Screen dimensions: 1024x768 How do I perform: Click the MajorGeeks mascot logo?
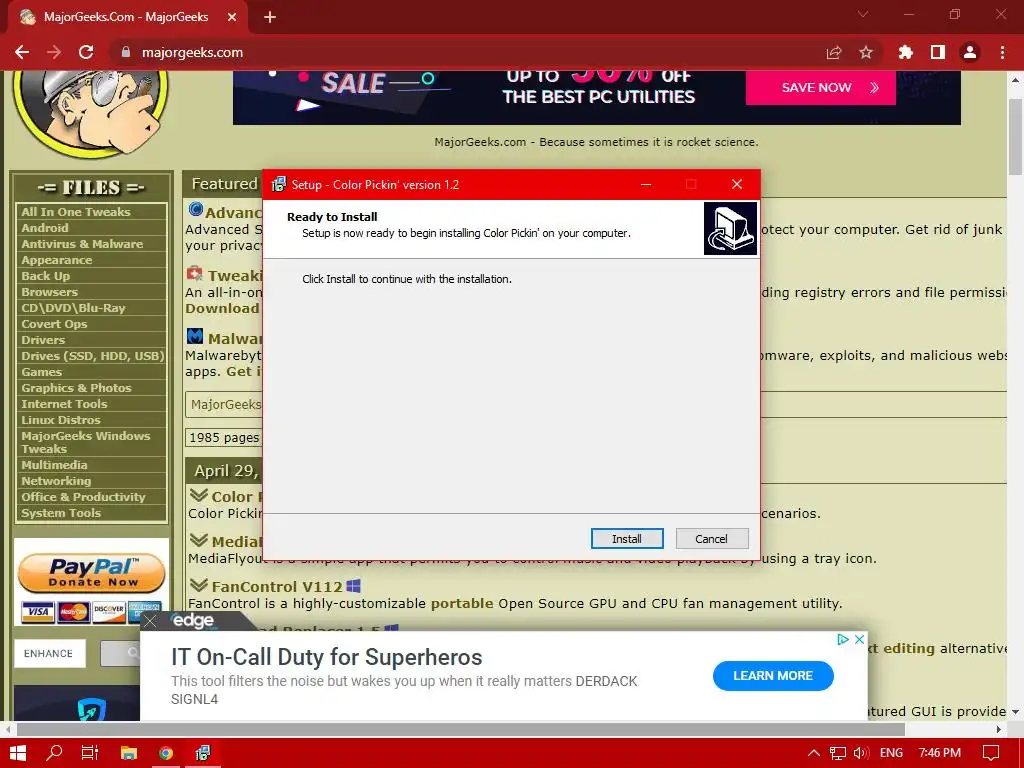point(91,114)
